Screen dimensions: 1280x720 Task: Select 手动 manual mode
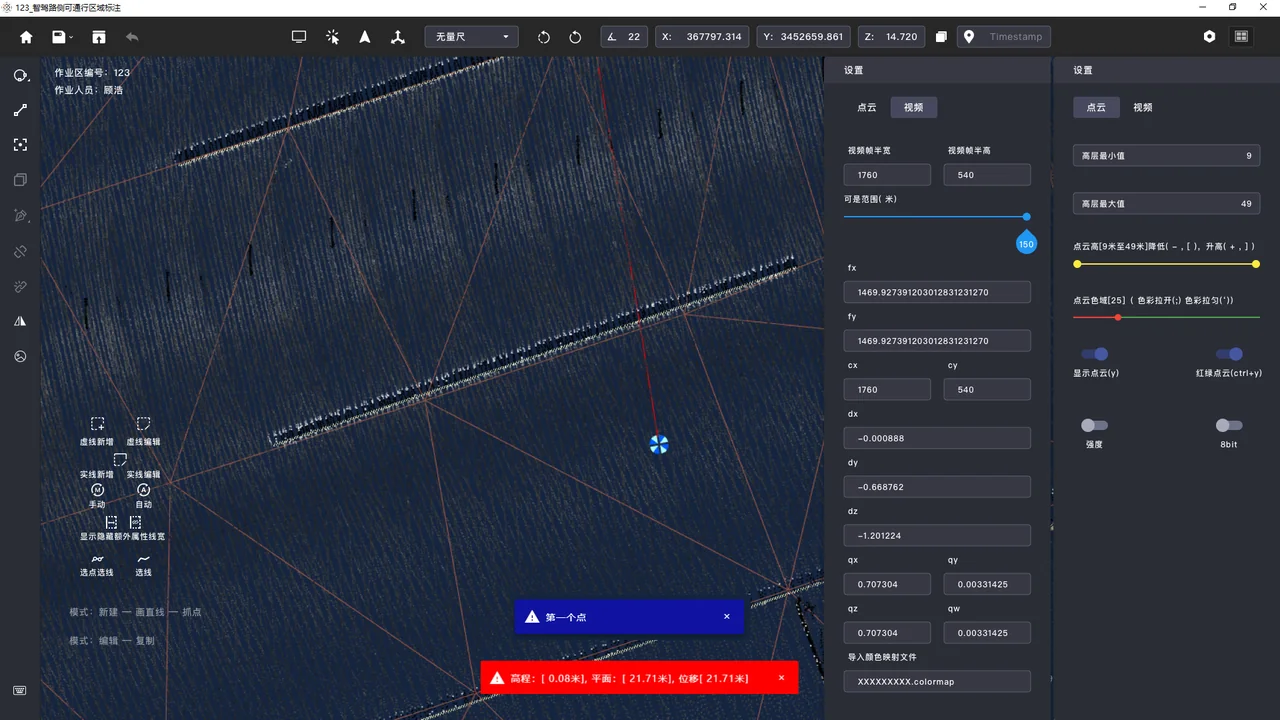click(x=97, y=496)
